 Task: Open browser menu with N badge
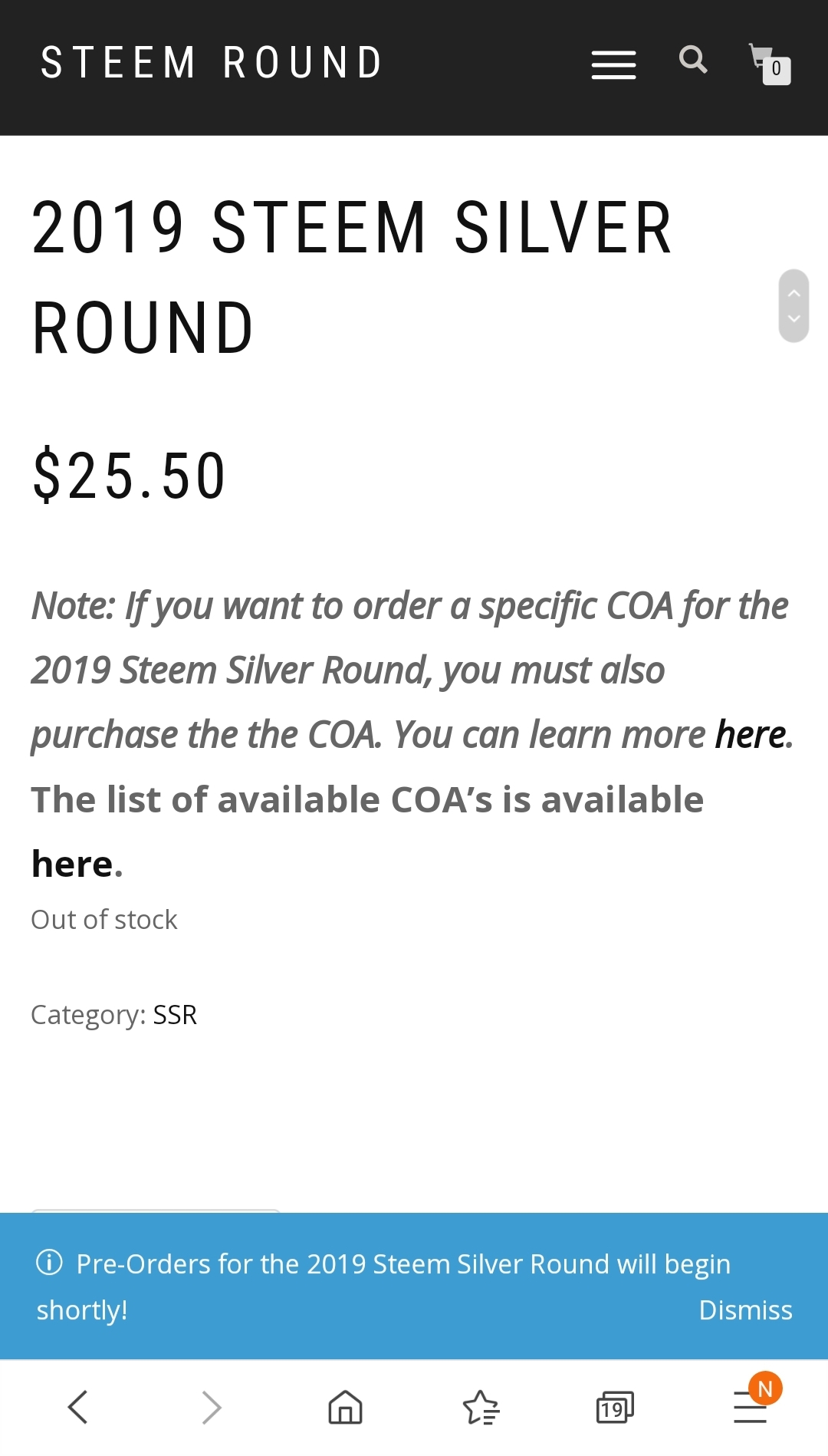tap(751, 1405)
